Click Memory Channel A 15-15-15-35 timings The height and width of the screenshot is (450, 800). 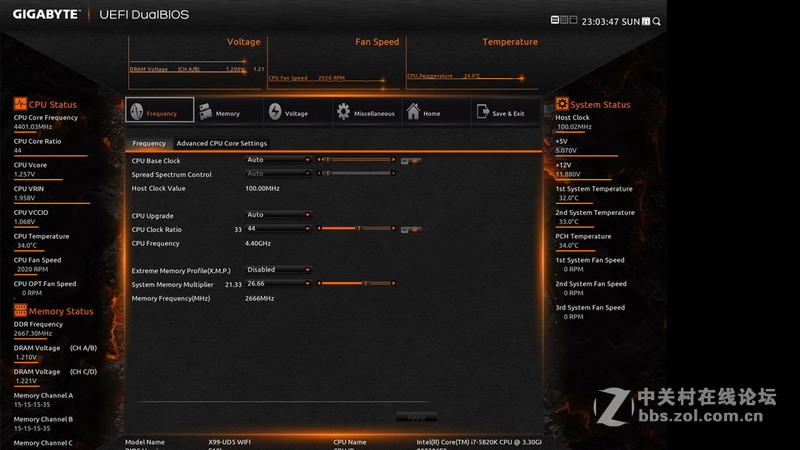(32, 405)
